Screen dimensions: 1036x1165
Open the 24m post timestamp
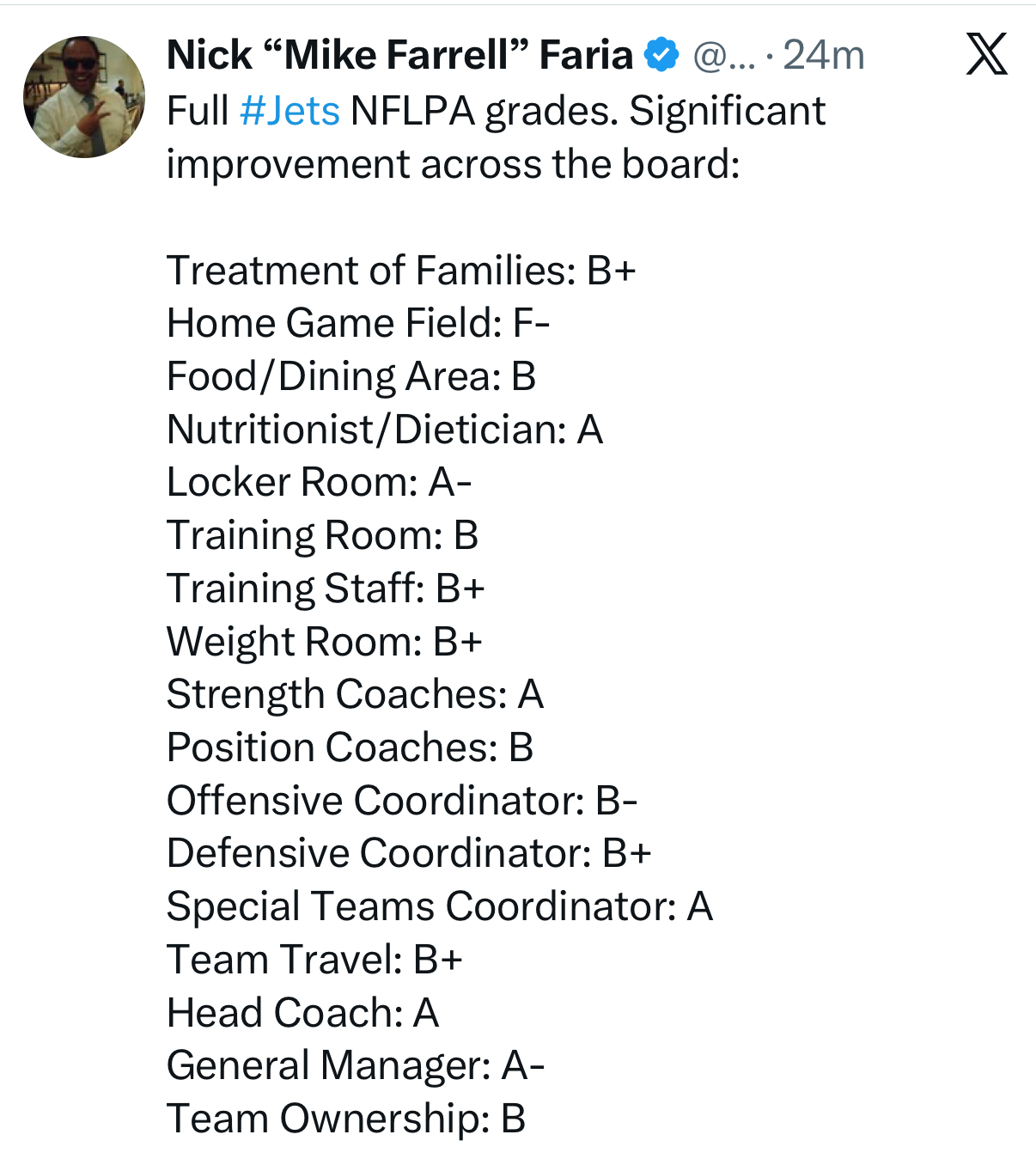(x=823, y=56)
